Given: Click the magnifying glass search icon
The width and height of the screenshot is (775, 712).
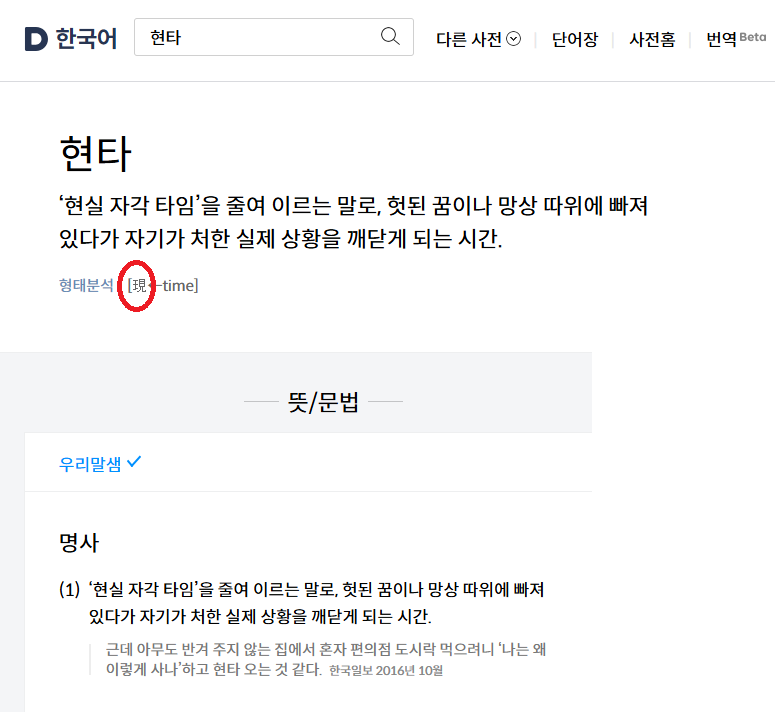Looking at the screenshot, I should tap(390, 37).
